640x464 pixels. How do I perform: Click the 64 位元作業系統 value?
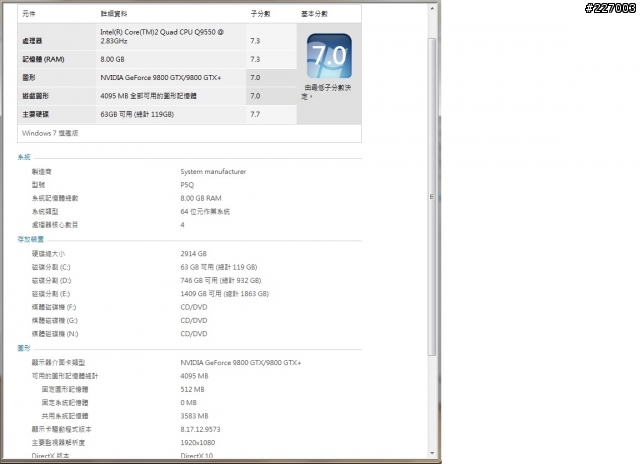(205, 211)
